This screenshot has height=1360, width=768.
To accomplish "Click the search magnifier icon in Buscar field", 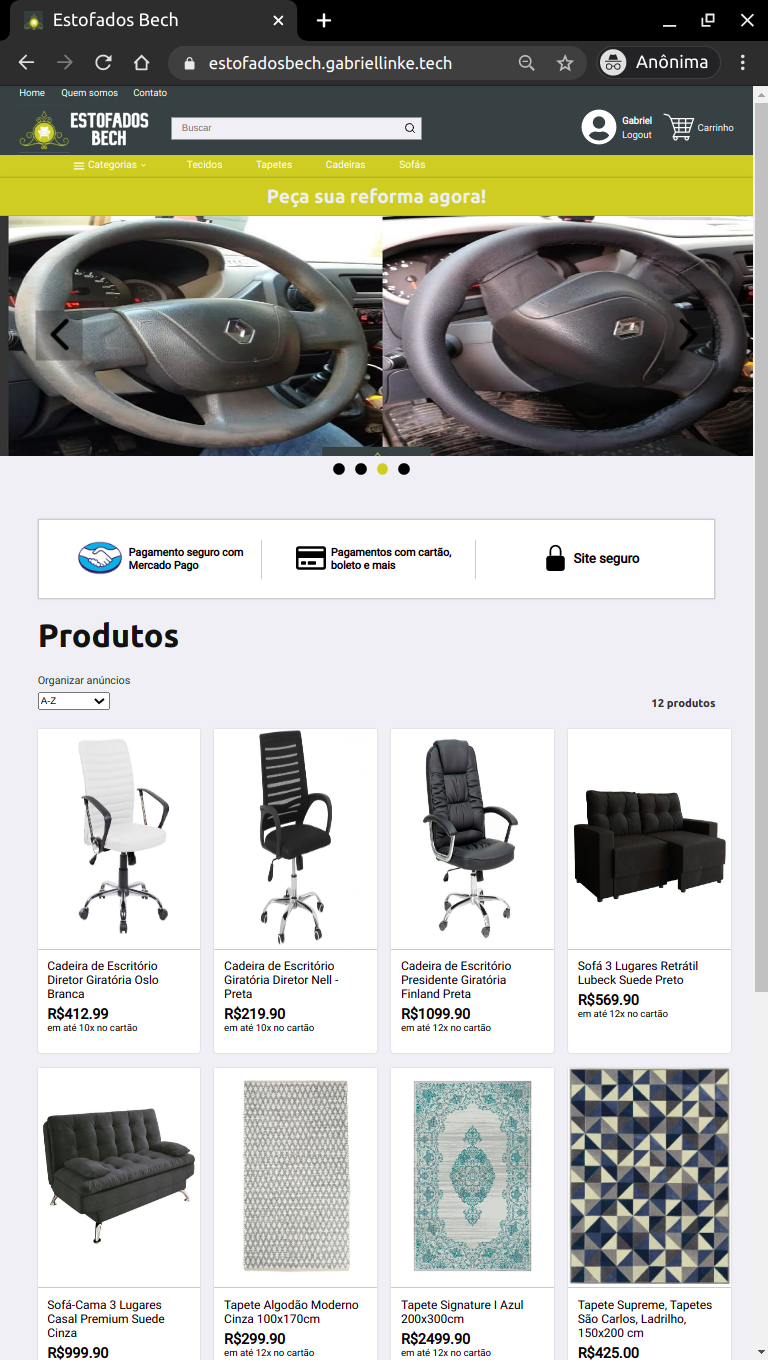I will (410, 128).
